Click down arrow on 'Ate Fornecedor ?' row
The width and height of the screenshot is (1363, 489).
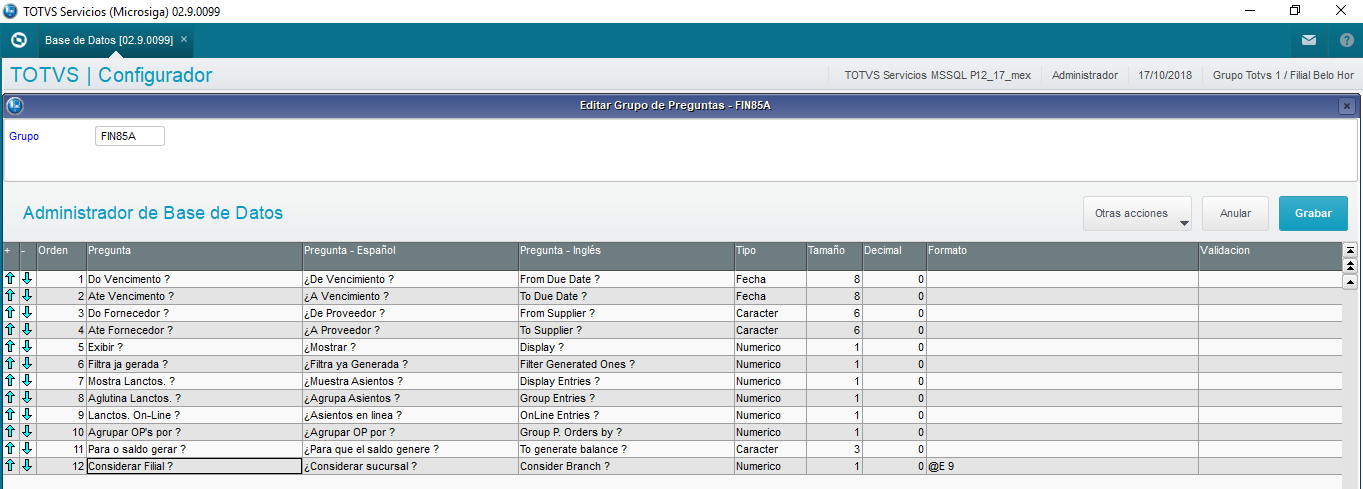pyautogui.click(x=27, y=330)
